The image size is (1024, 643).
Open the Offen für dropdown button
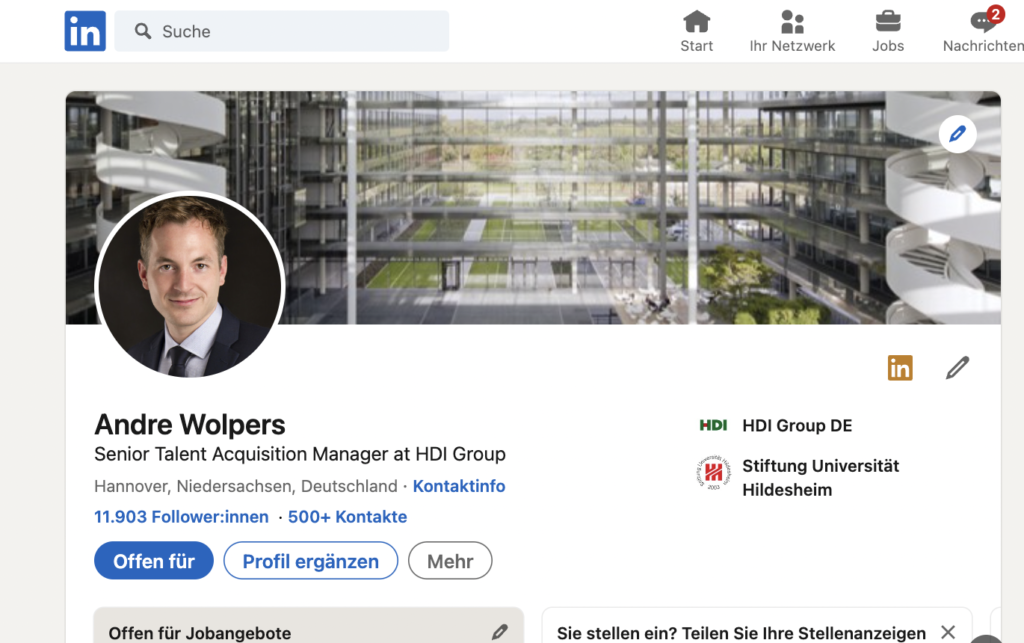(154, 561)
